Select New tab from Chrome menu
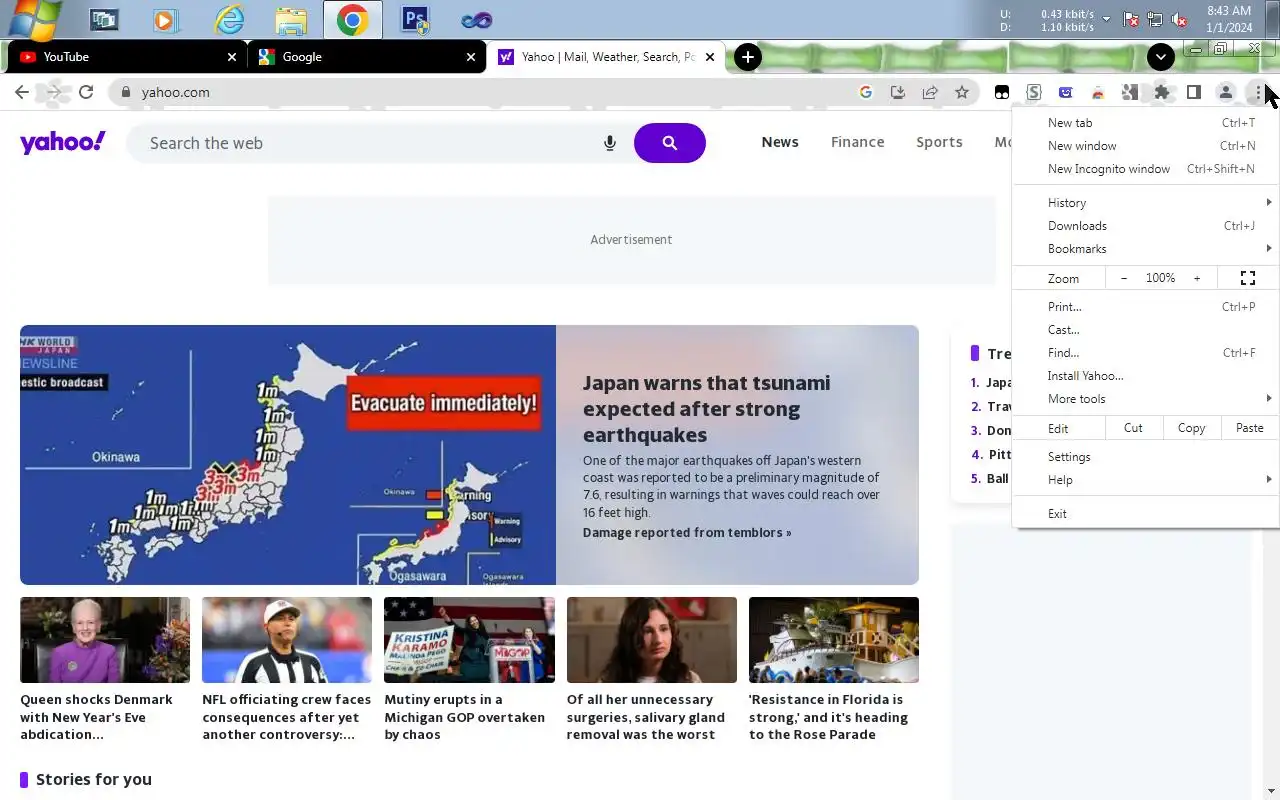Image resolution: width=1280 pixels, height=800 pixels. (x=1146, y=123)
